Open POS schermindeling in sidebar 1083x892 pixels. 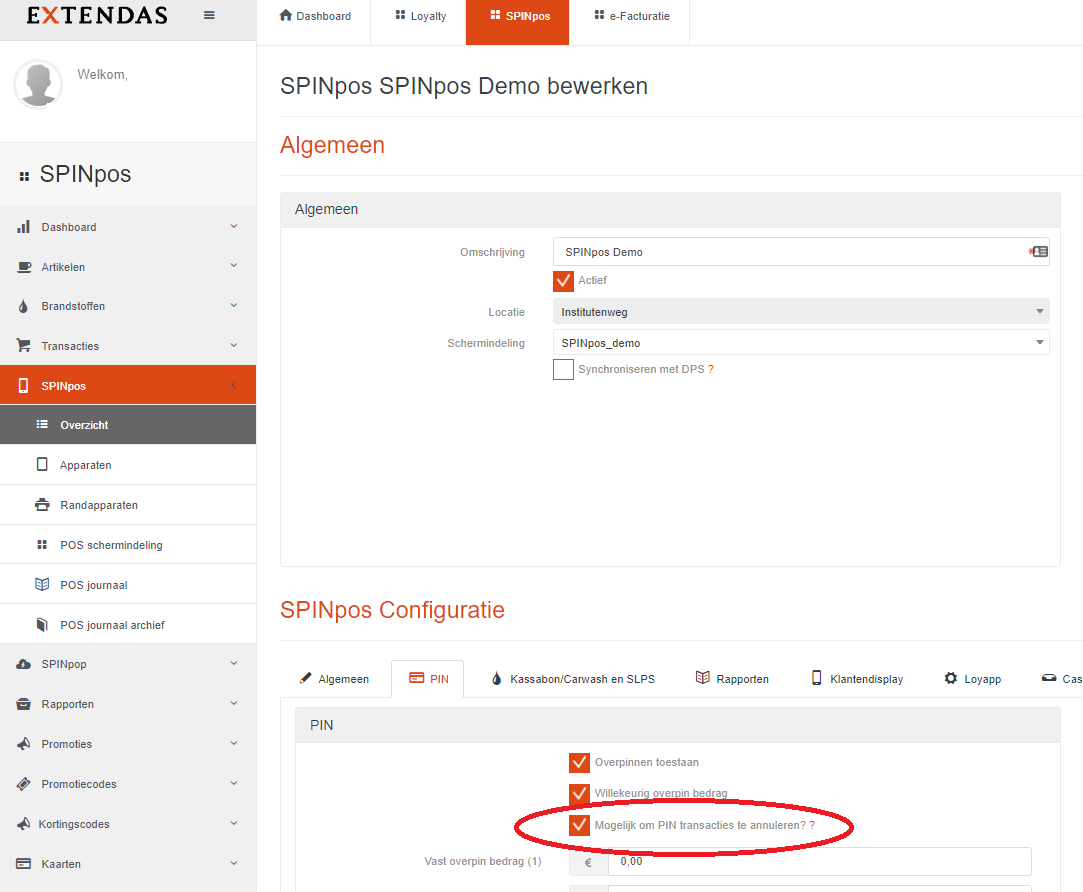point(128,545)
